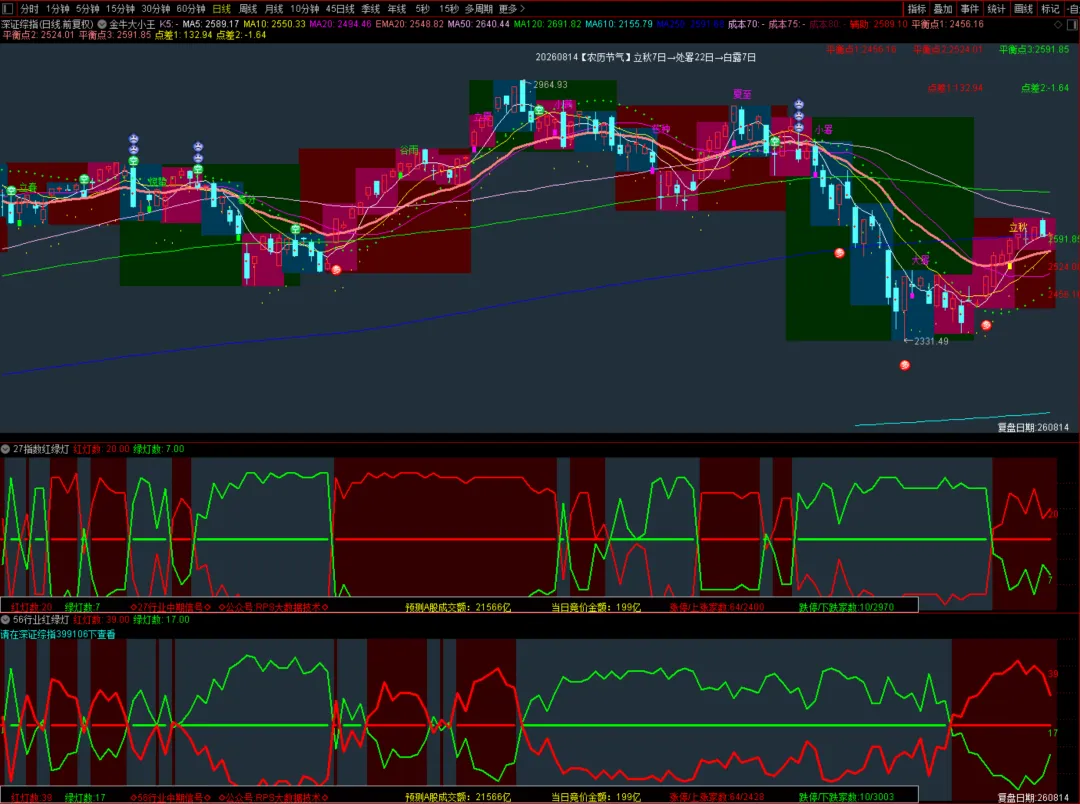Click the 小暑 solar term label

tap(823, 129)
